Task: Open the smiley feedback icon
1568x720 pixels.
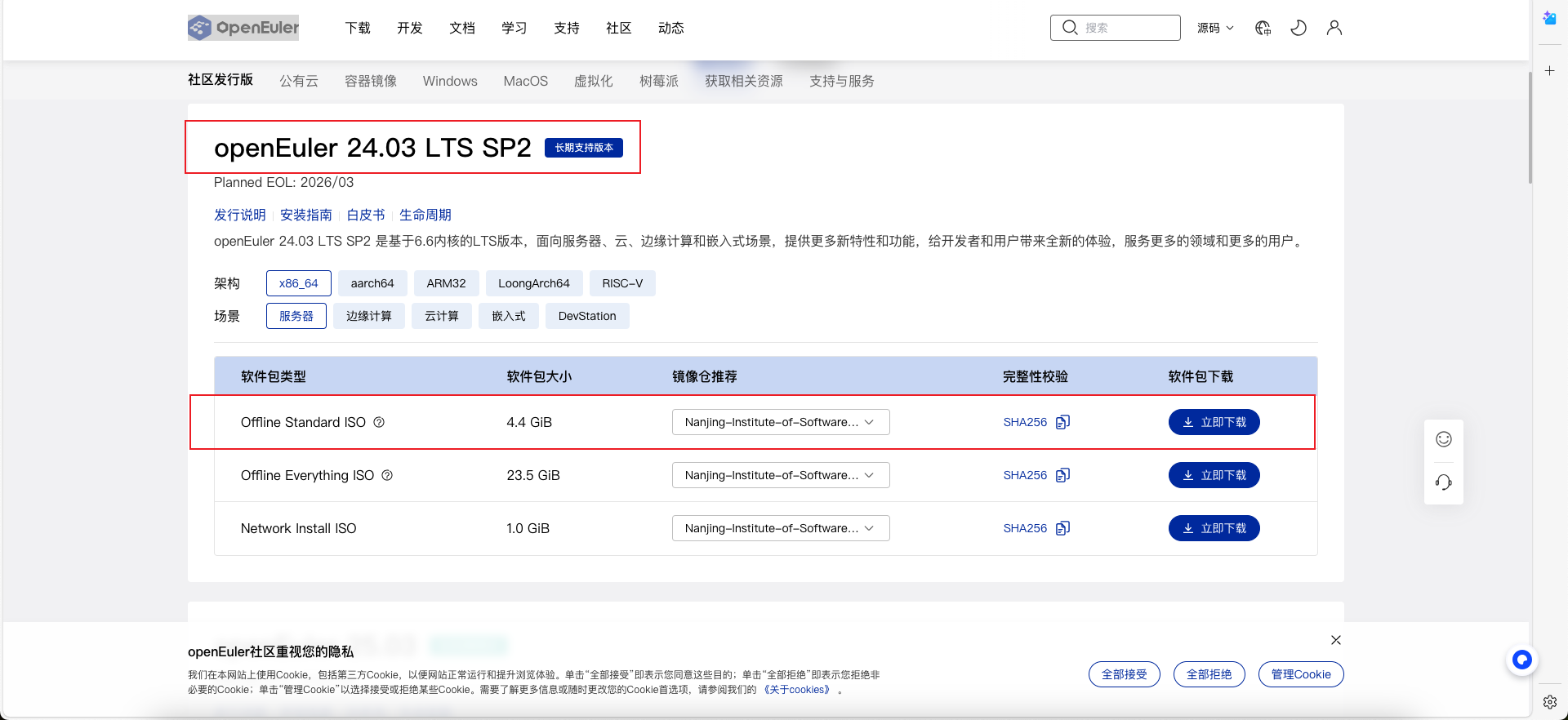Action: [x=1444, y=439]
